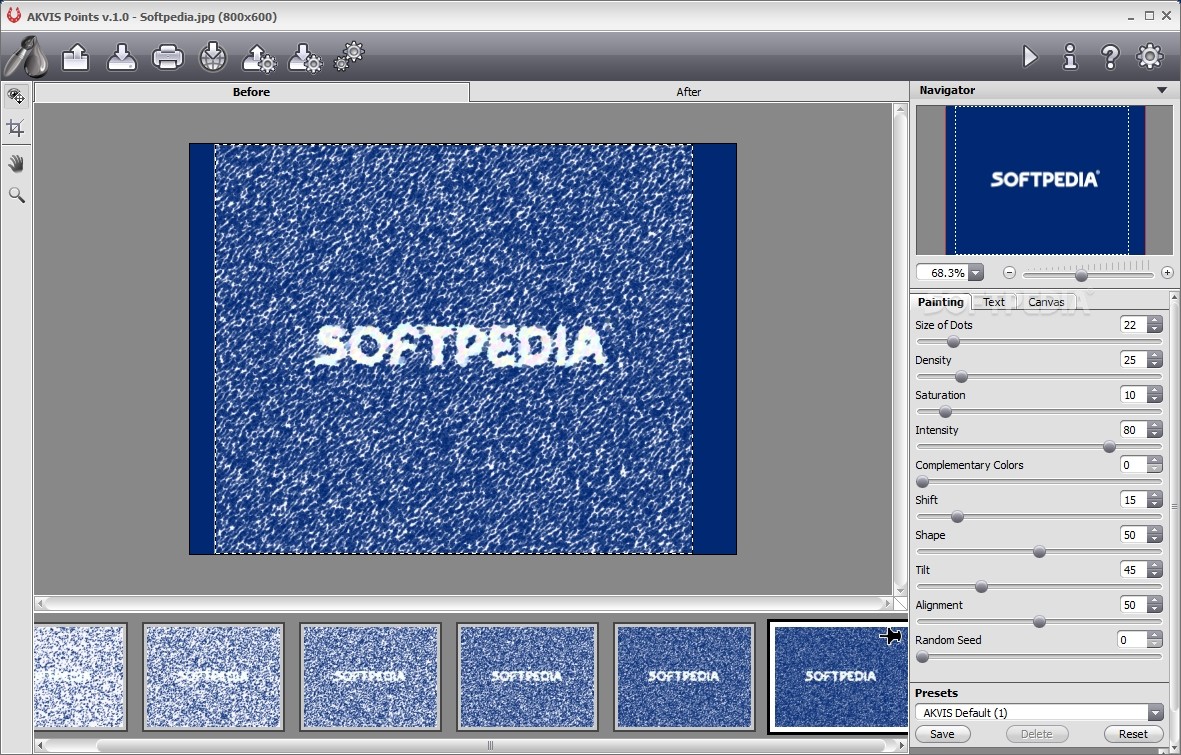The width and height of the screenshot is (1181, 755).
Task: Adjust the Complementary Colors slider
Action: [x=922, y=482]
